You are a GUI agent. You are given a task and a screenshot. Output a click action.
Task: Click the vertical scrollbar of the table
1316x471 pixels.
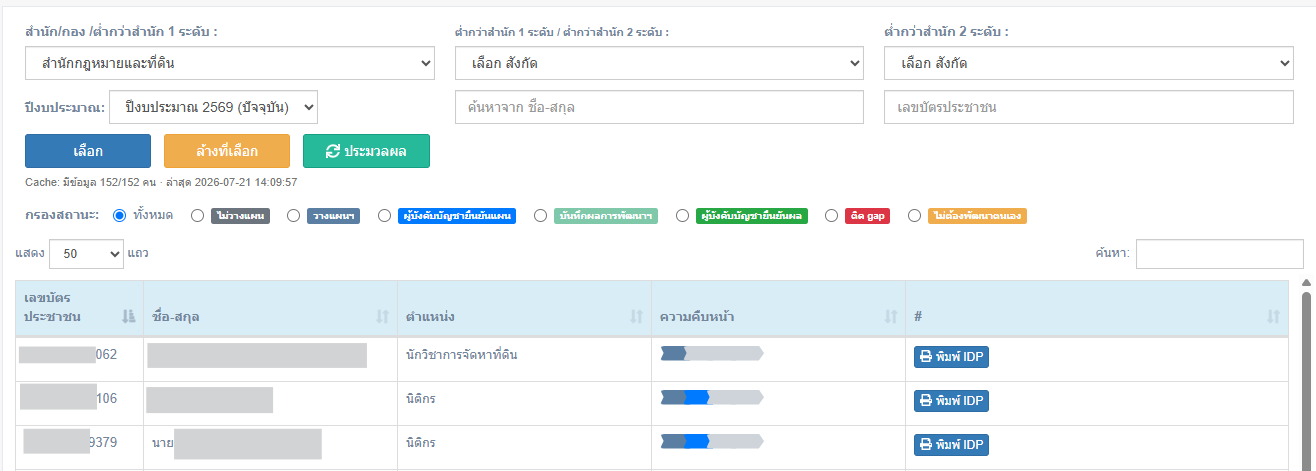click(1305, 380)
